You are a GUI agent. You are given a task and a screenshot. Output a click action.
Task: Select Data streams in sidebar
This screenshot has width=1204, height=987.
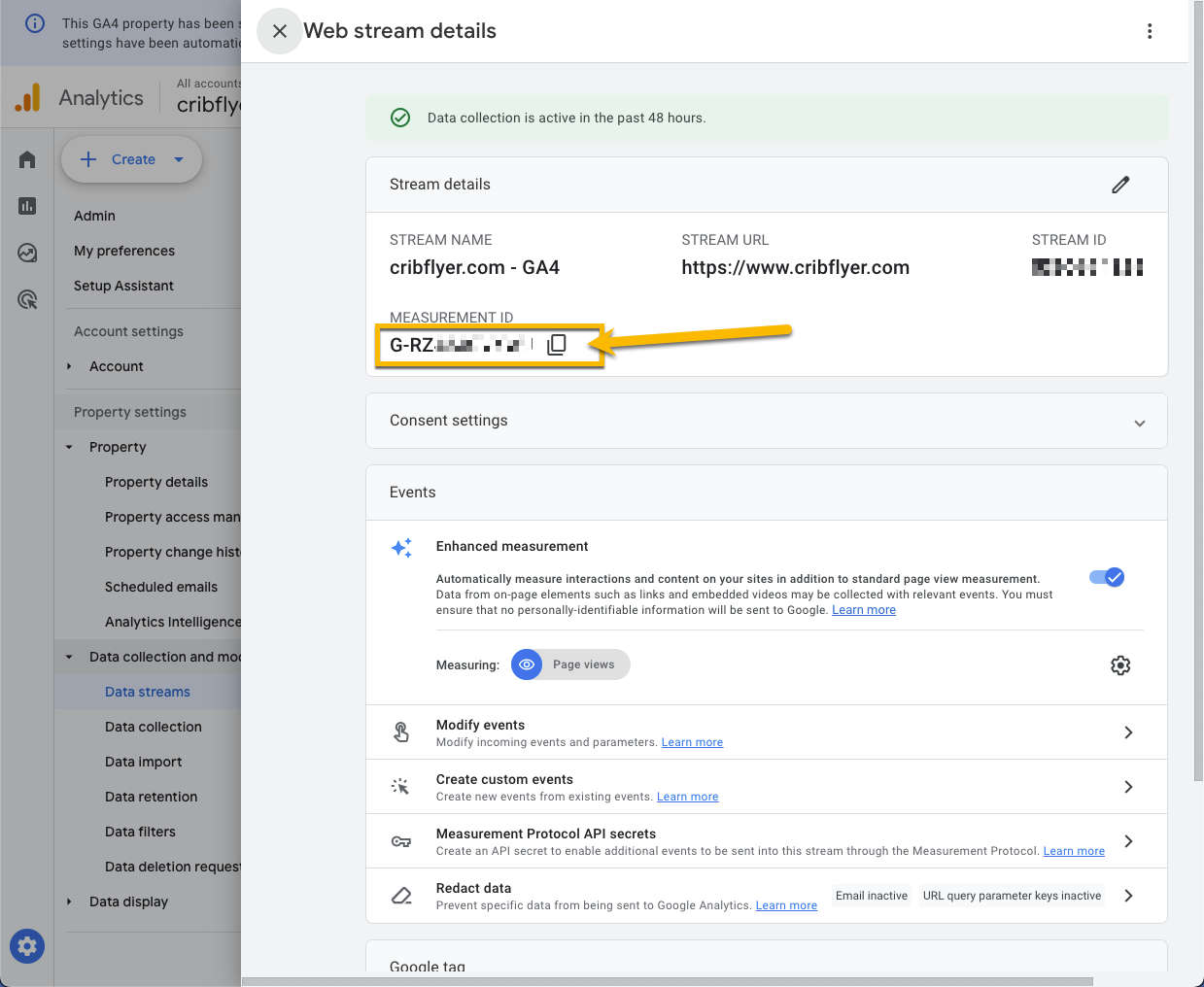pos(148,692)
